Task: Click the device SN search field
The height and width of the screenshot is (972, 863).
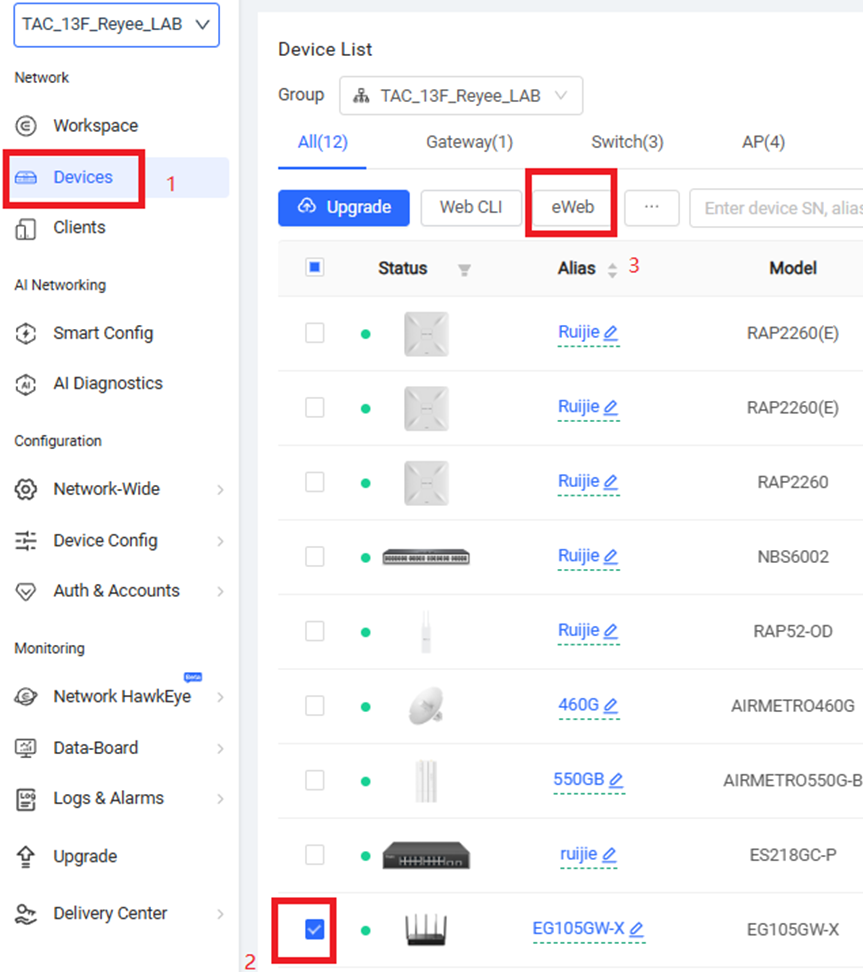Action: coord(776,208)
